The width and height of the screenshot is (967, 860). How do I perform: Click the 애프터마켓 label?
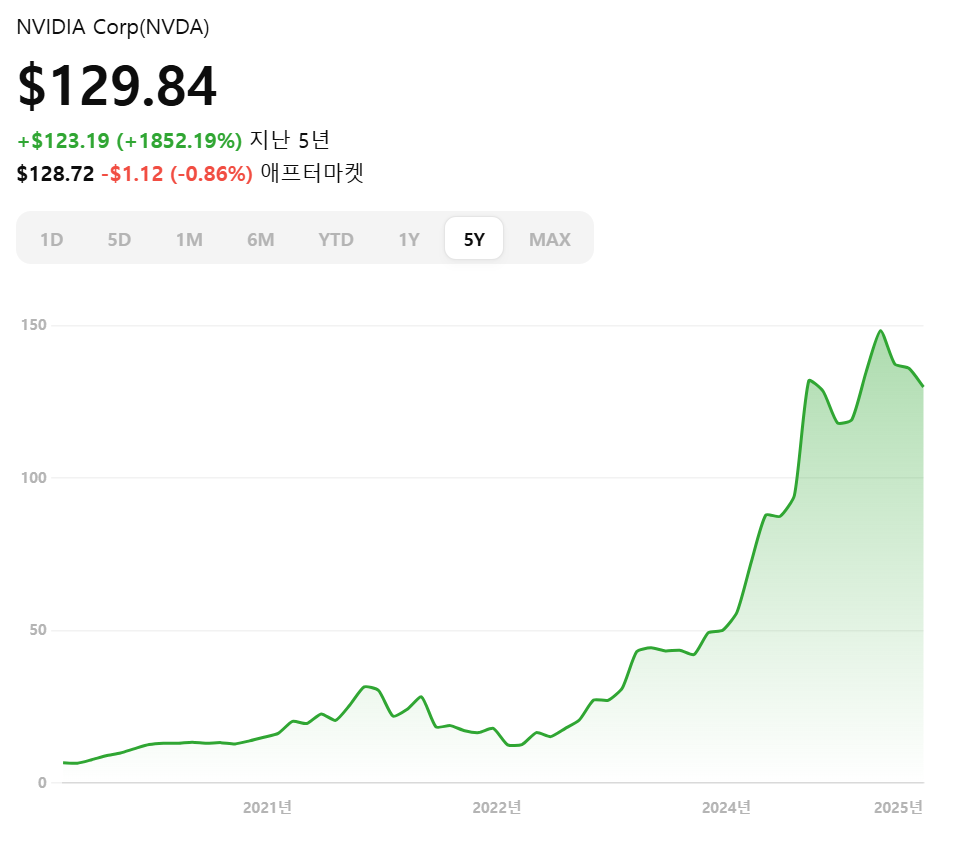312,173
